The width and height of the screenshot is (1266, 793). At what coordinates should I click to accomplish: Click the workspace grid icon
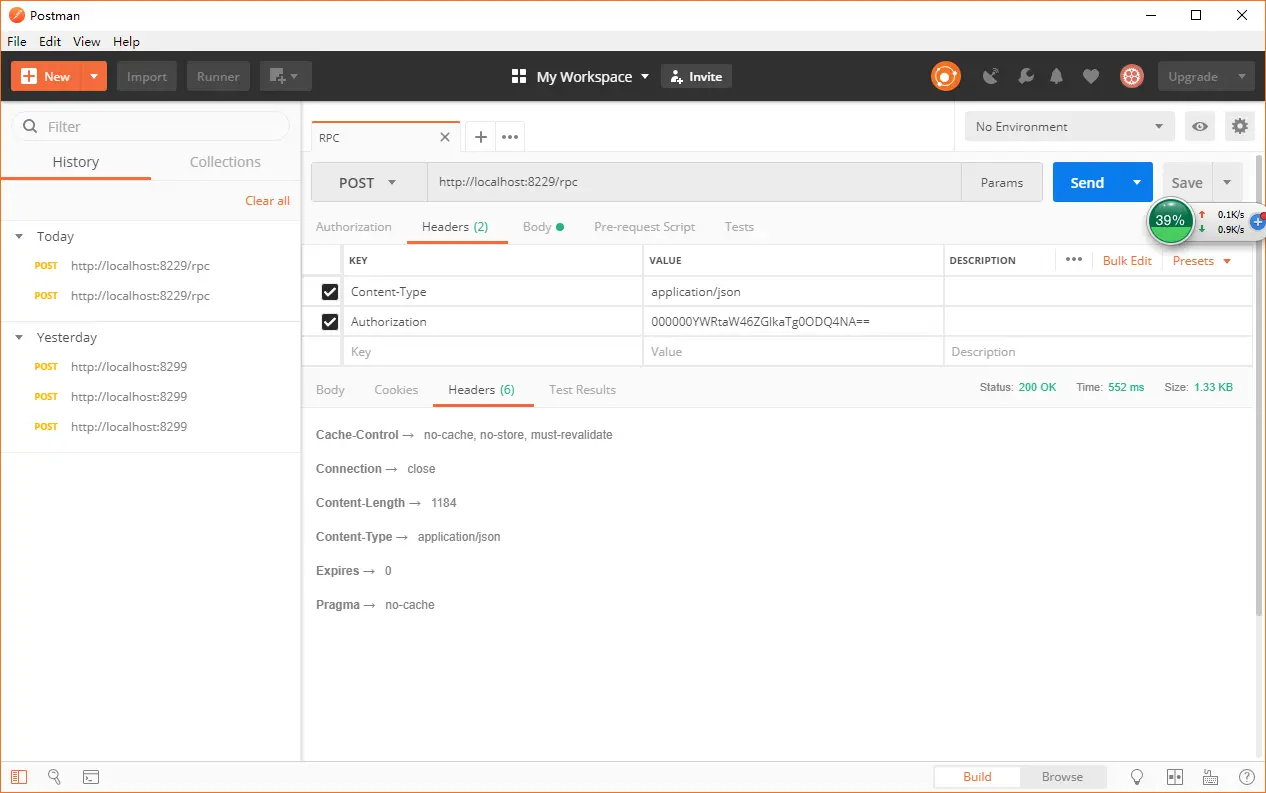pos(519,76)
